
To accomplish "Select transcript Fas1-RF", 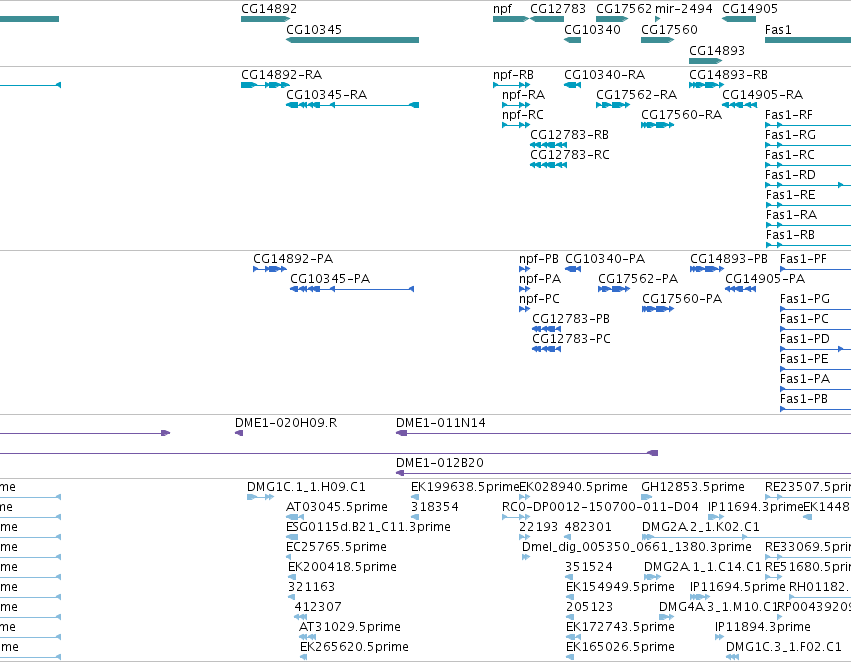I will pyautogui.click(x=789, y=115).
